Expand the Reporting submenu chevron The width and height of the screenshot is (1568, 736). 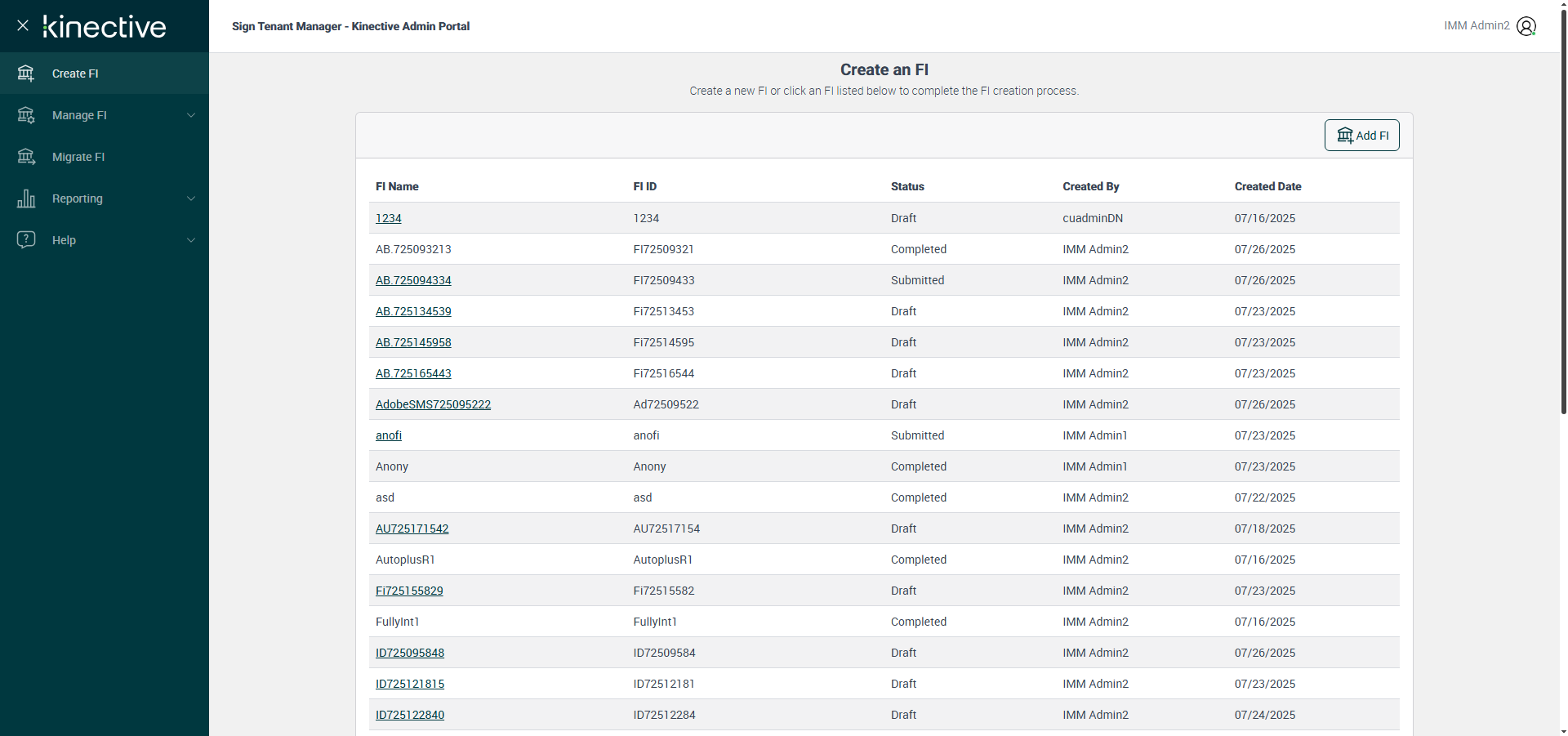tap(191, 198)
